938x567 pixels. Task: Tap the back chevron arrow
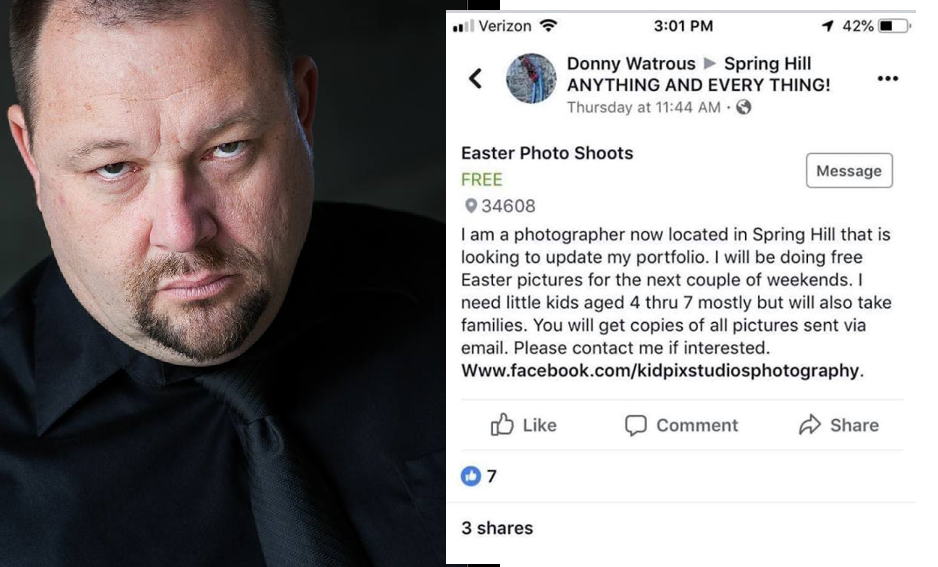(x=476, y=78)
